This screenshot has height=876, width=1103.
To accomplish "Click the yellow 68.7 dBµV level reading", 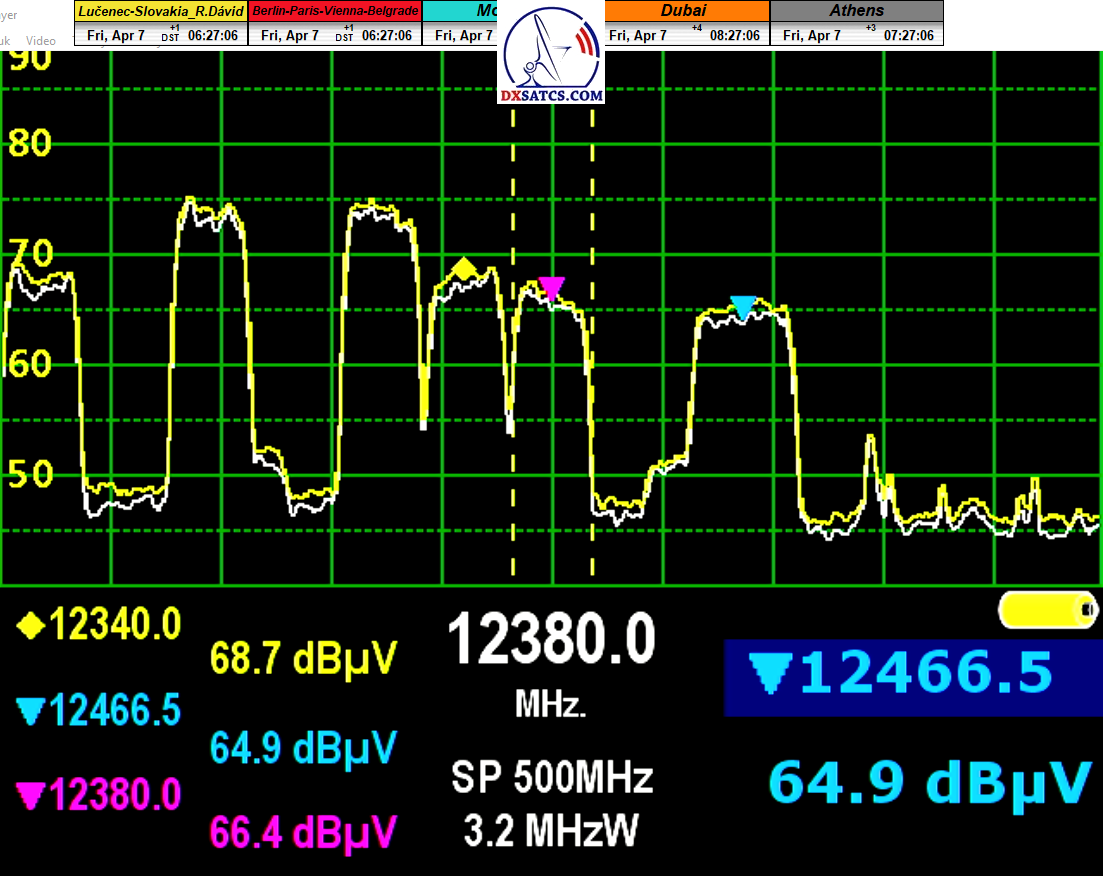I will [304, 658].
